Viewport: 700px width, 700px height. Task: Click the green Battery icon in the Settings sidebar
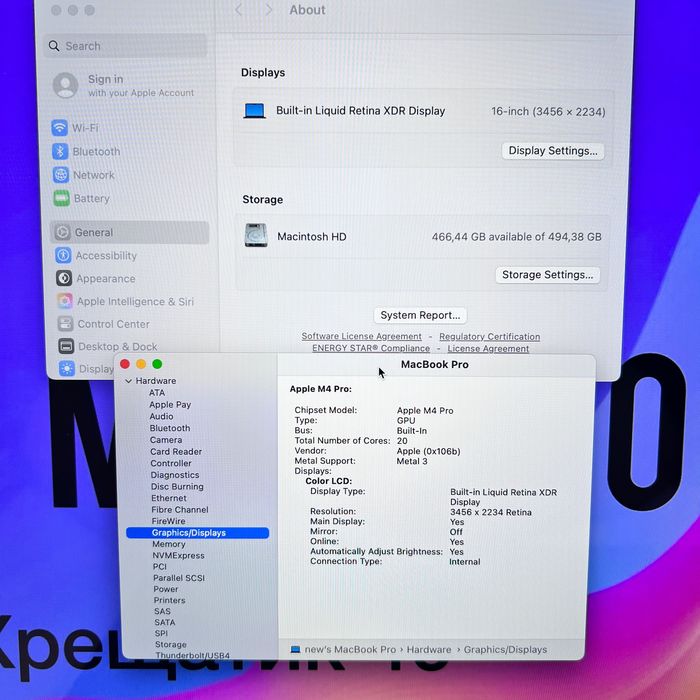62,198
